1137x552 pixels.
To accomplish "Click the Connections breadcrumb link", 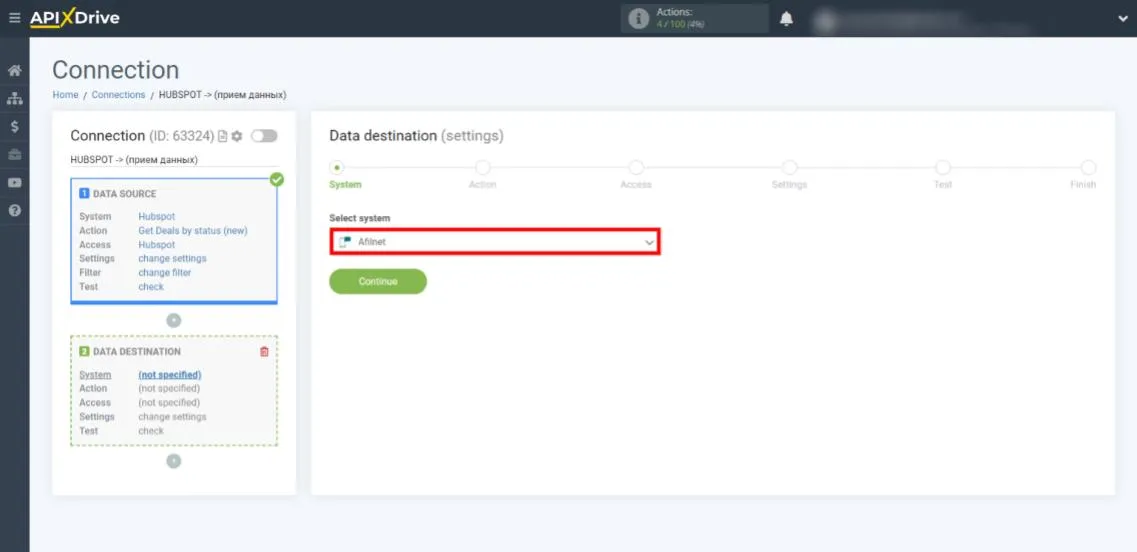I will [118, 95].
